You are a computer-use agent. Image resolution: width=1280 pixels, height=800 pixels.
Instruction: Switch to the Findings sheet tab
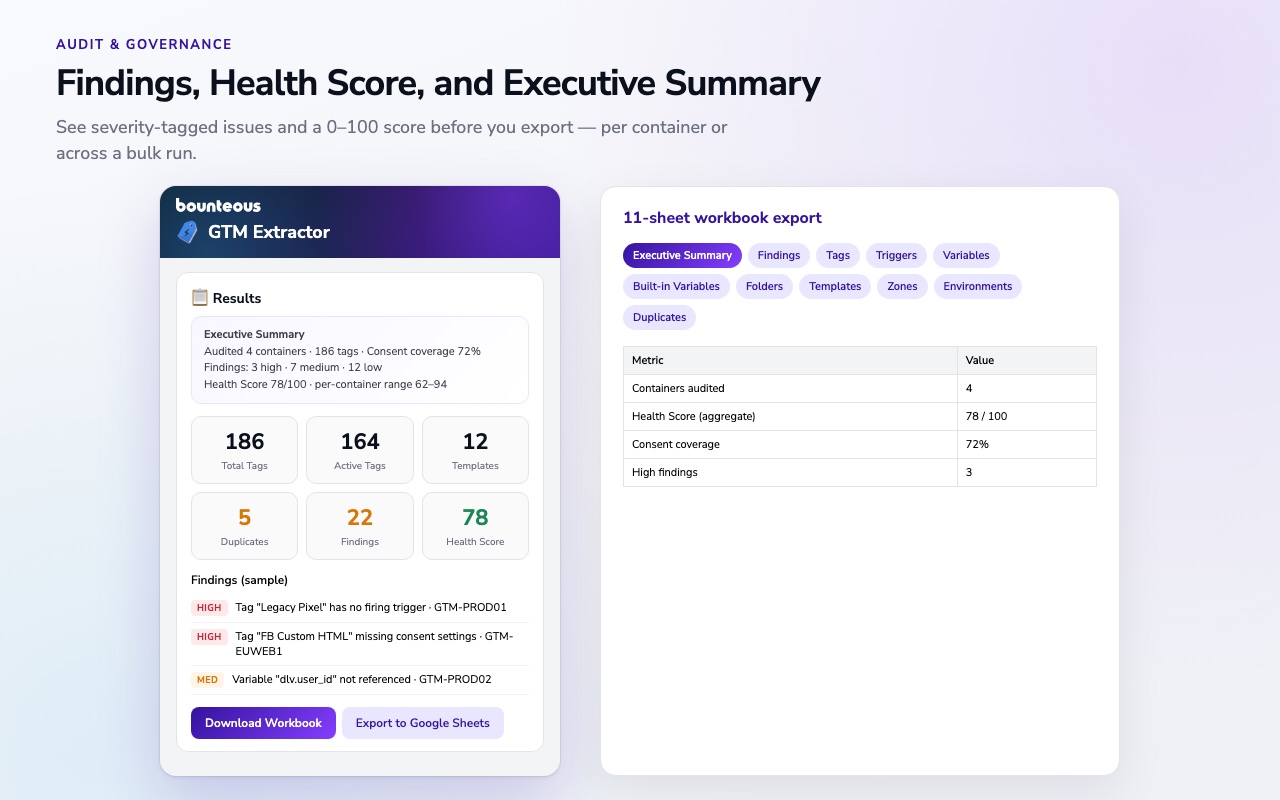click(x=779, y=255)
